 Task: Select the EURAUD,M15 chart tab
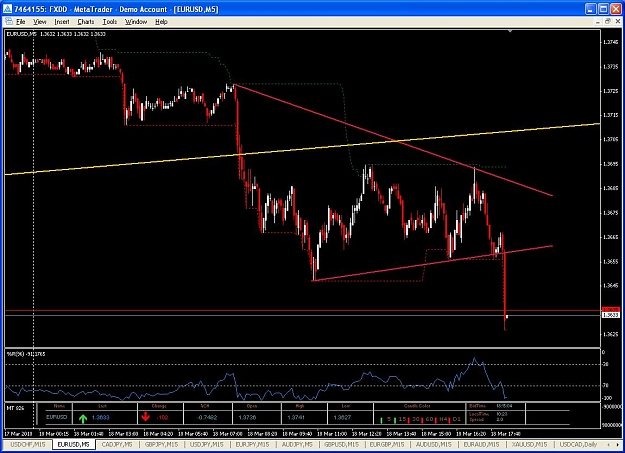pos(481,444)
